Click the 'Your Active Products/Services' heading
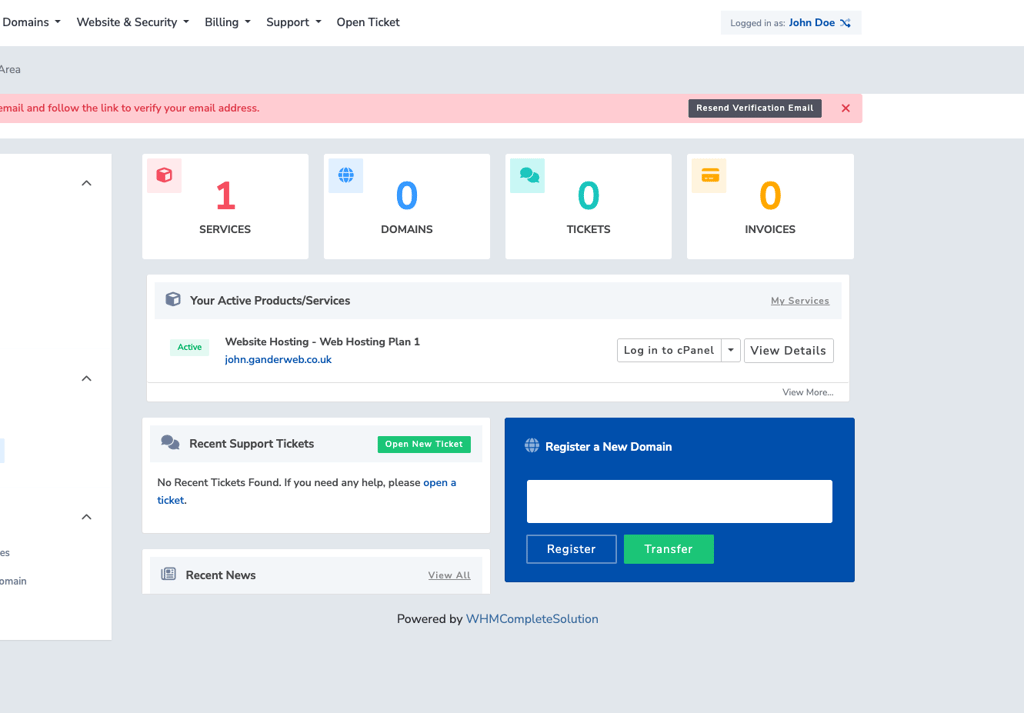 click(270, 300)
